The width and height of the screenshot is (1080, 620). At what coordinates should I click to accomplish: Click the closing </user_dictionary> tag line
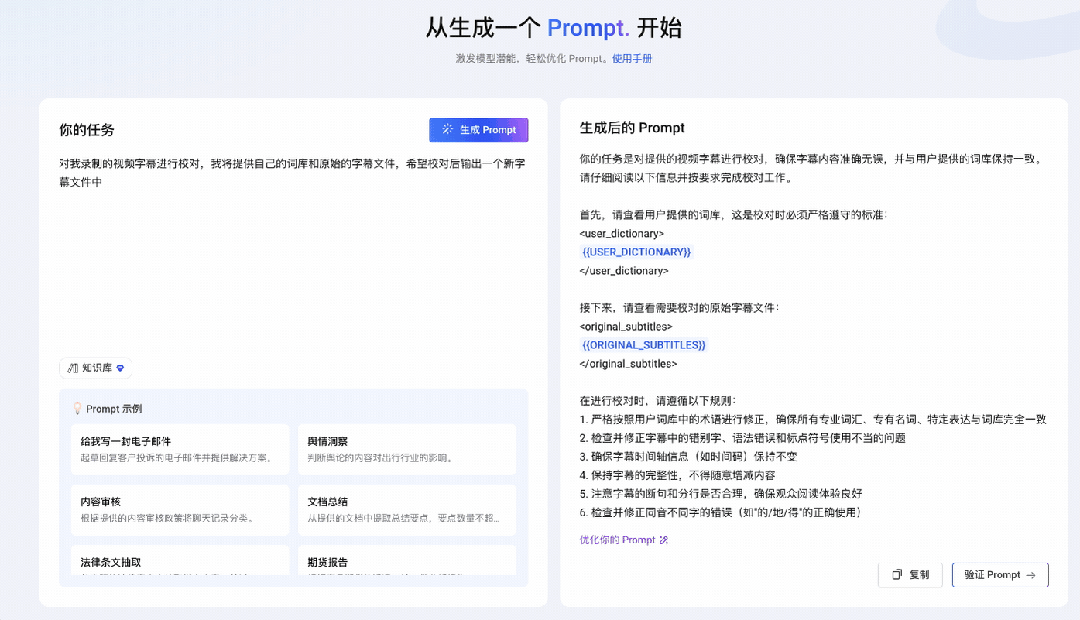pyautogui.click(x=624, y=271)
